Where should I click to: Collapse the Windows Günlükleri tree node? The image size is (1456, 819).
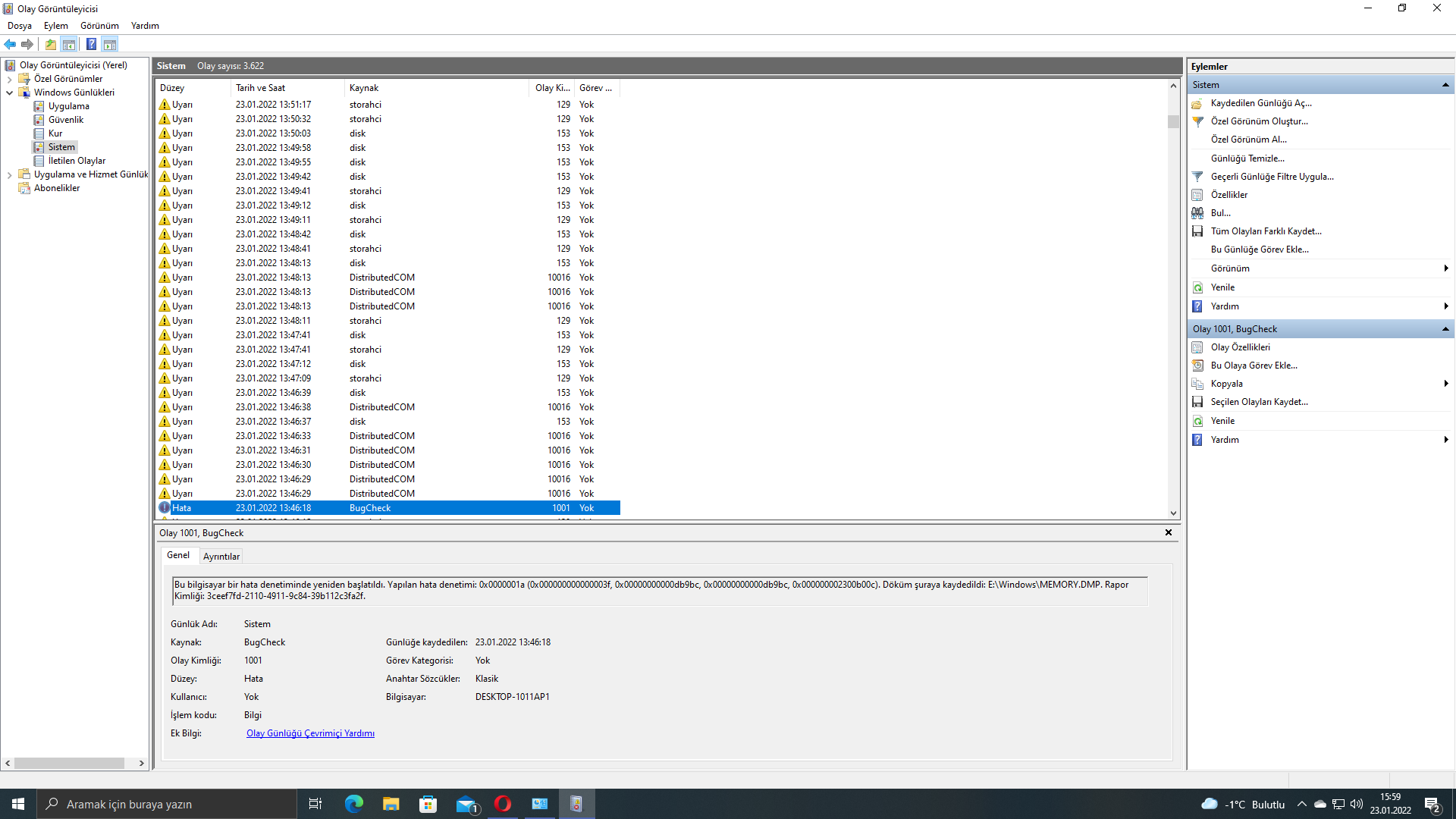[9, 93]
